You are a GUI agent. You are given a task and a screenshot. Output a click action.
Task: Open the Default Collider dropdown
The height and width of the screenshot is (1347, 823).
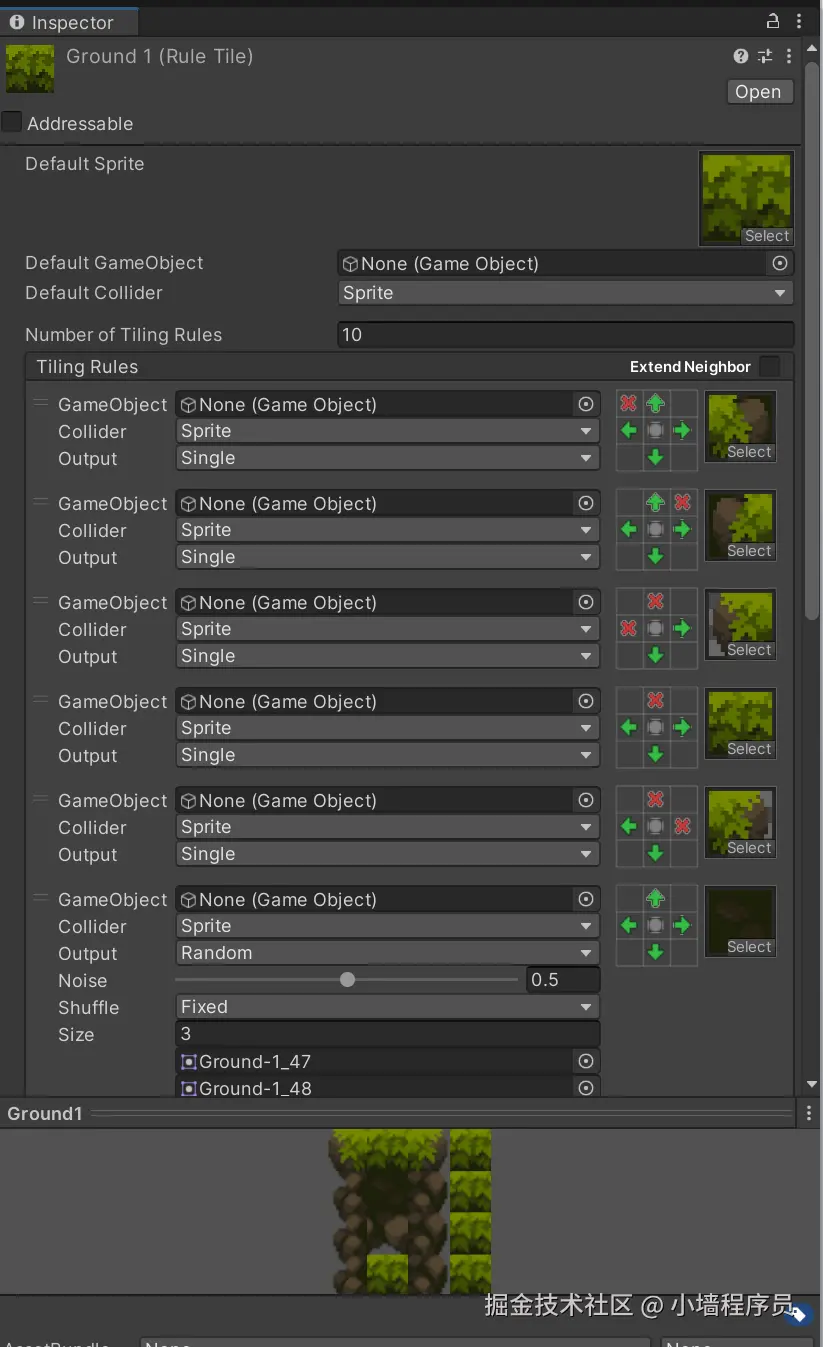566,293
